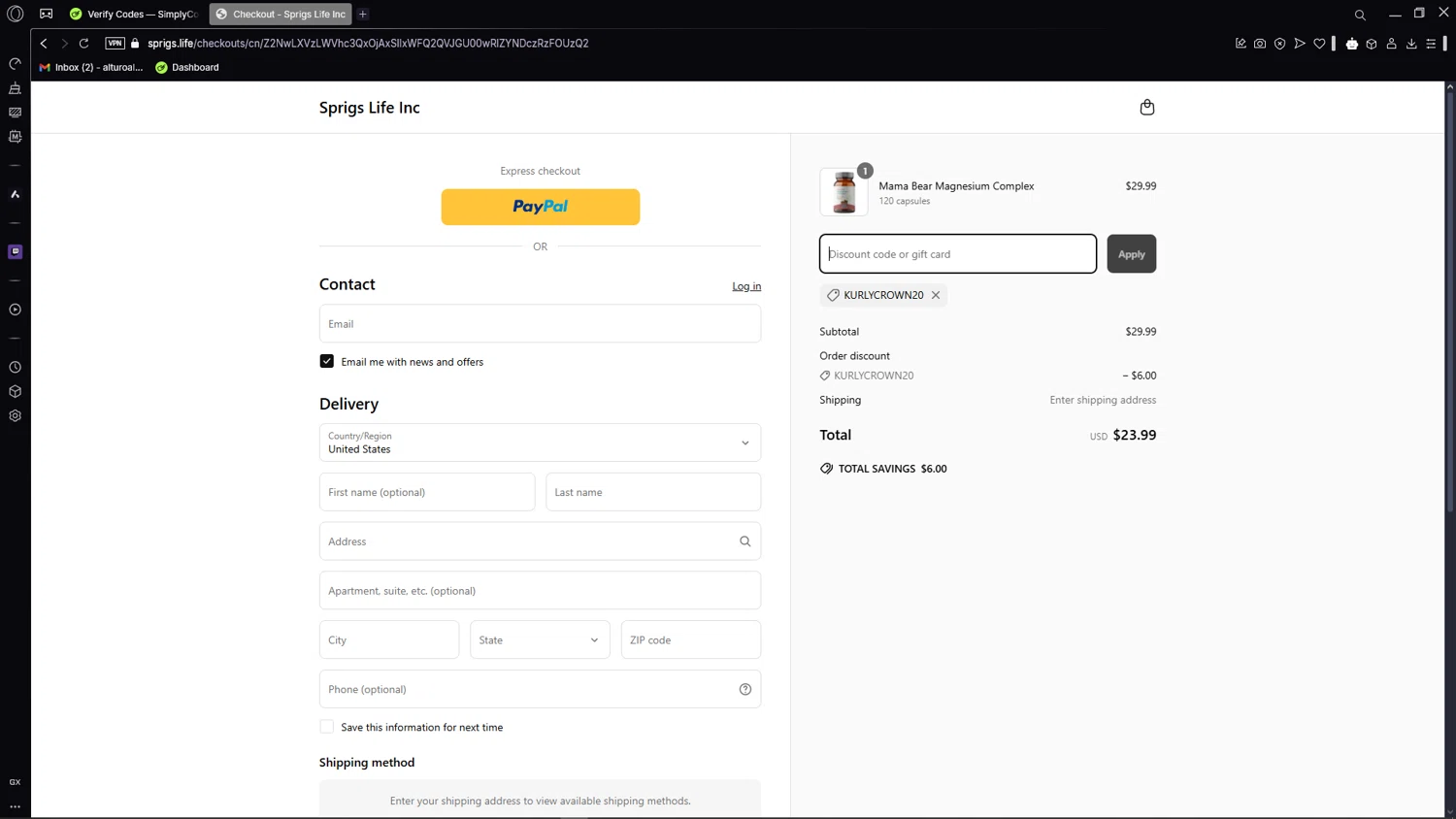The height and width of the screenshot is (819, 1456).
Task: Open Inbox (2) Gmail bookmark
Action: coord(90,67)
